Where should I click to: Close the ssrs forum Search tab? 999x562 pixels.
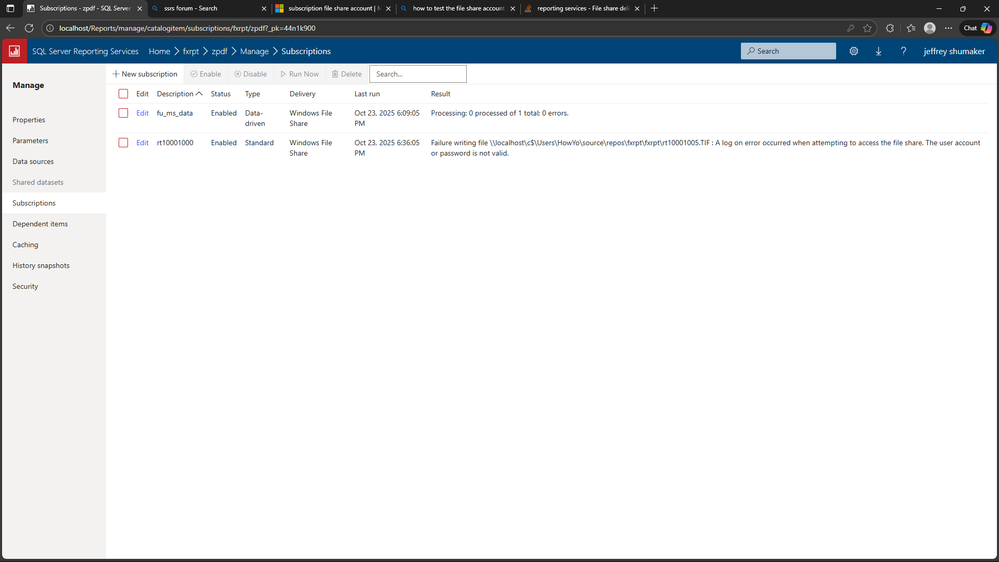click(x=264, y=8)
